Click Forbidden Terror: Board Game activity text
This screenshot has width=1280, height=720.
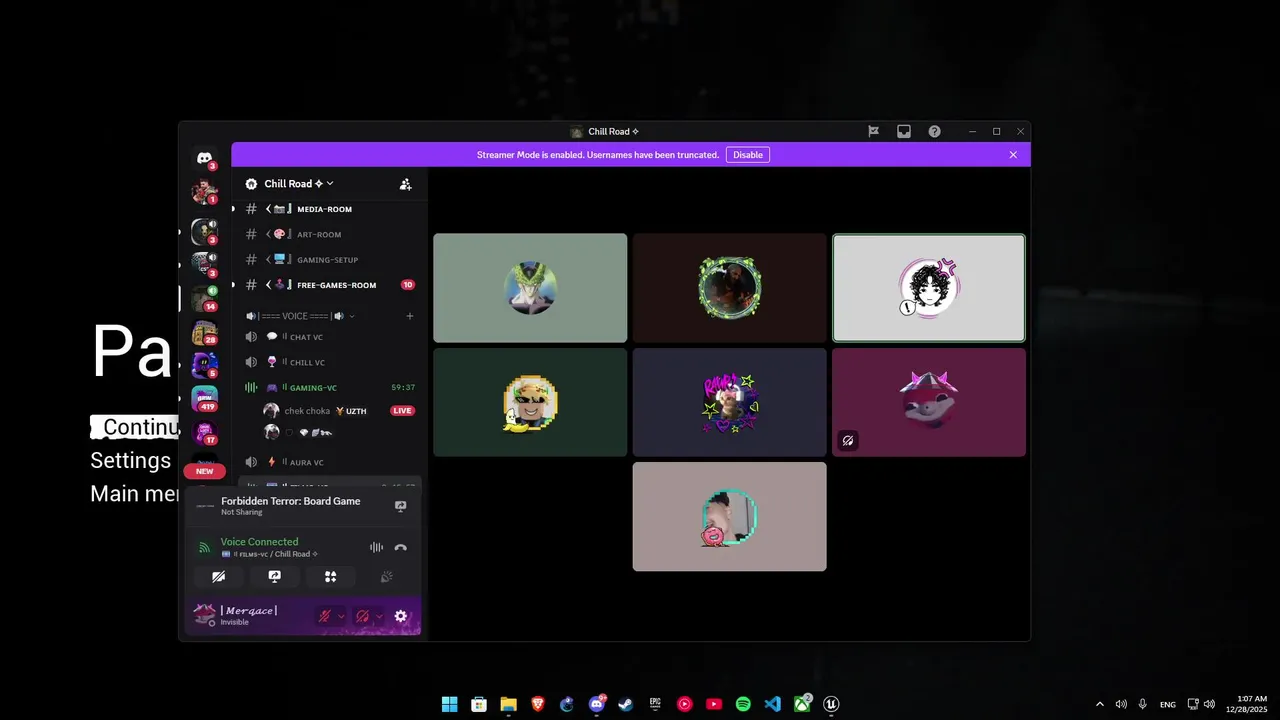290,501
